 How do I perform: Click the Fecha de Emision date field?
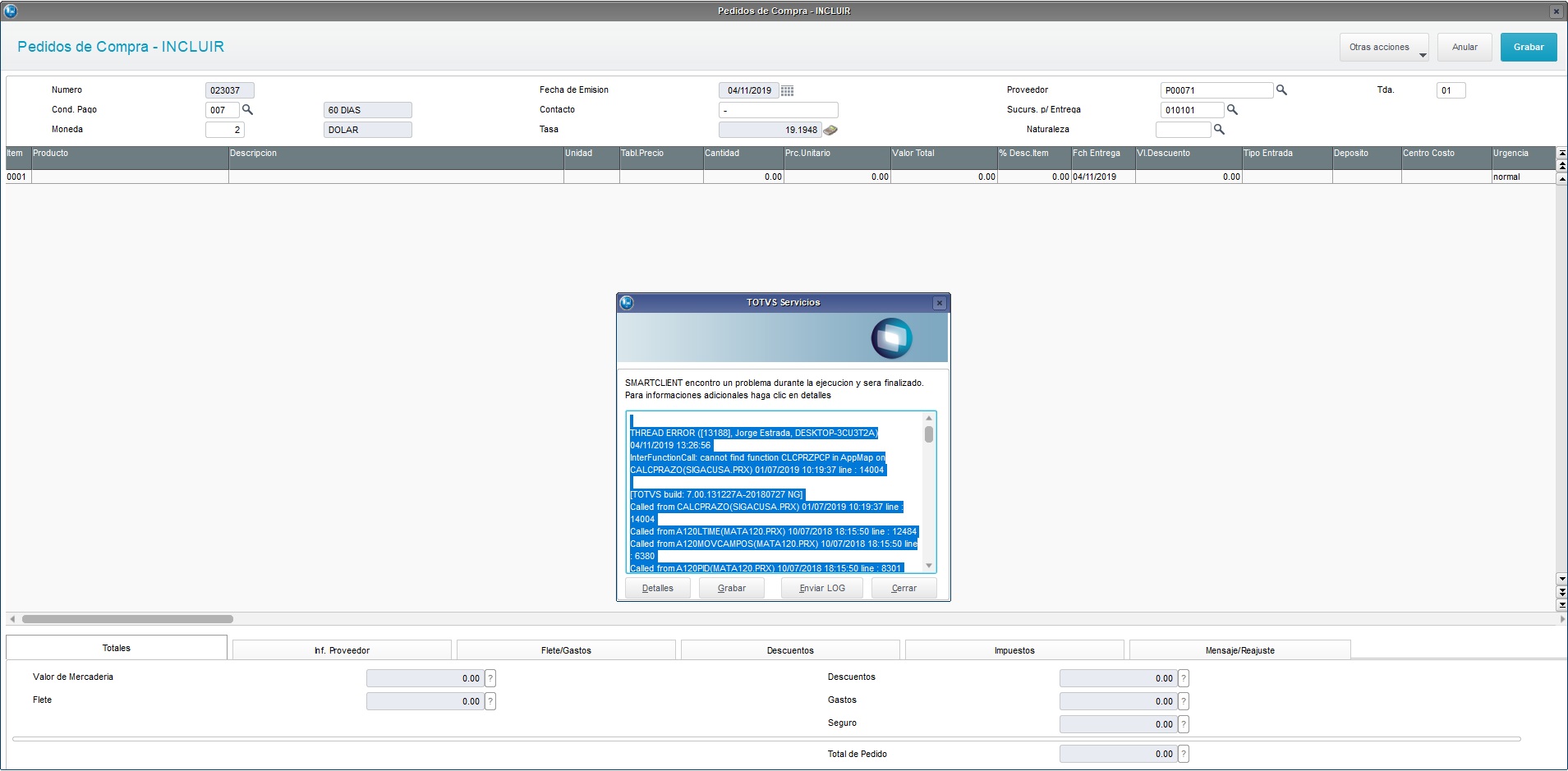coord(749,90)
